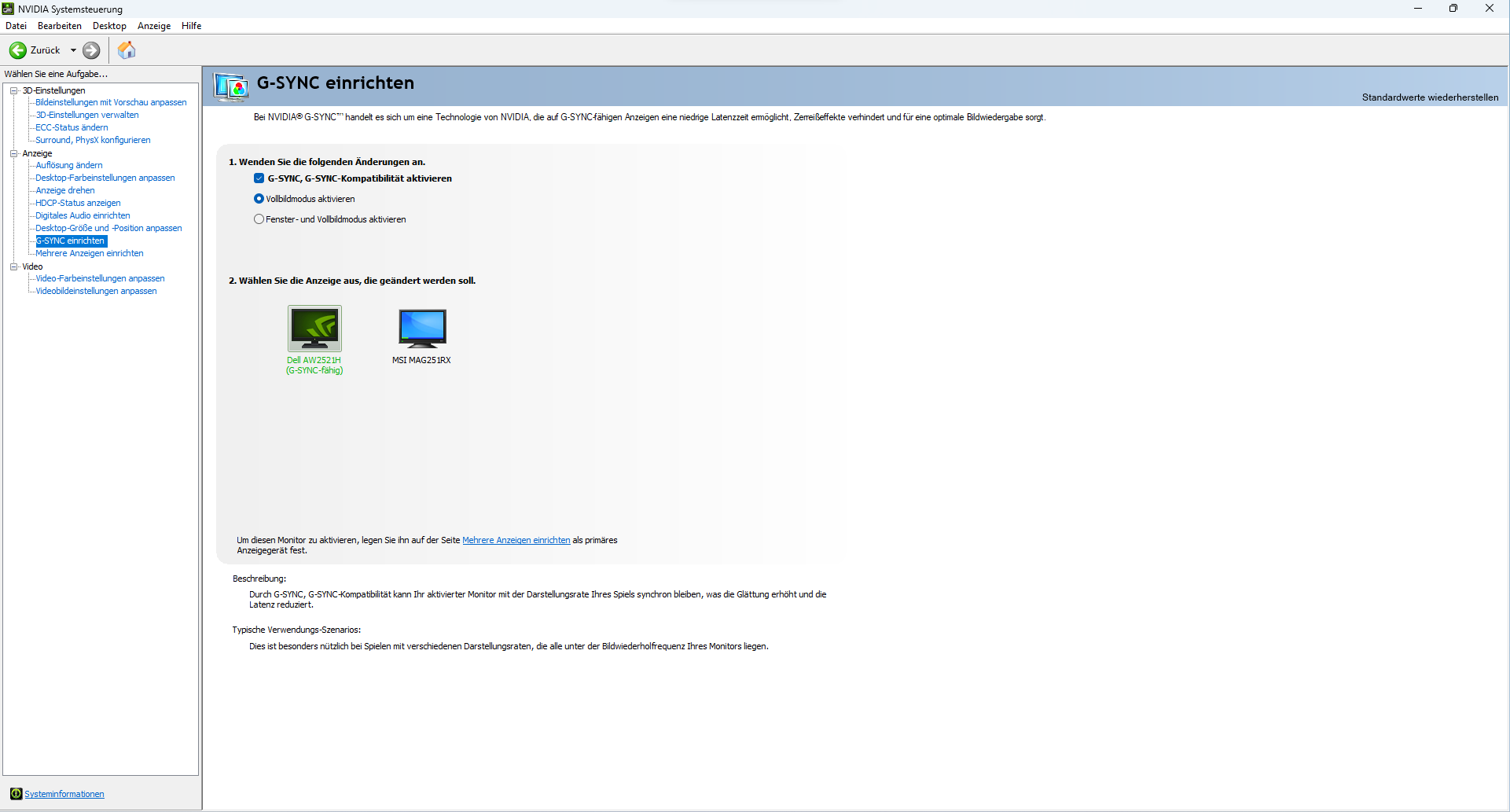The image size is (1510, 812).
Task: Open Videobildeinstellungen anpassen
Action: (x=96, y=291)
